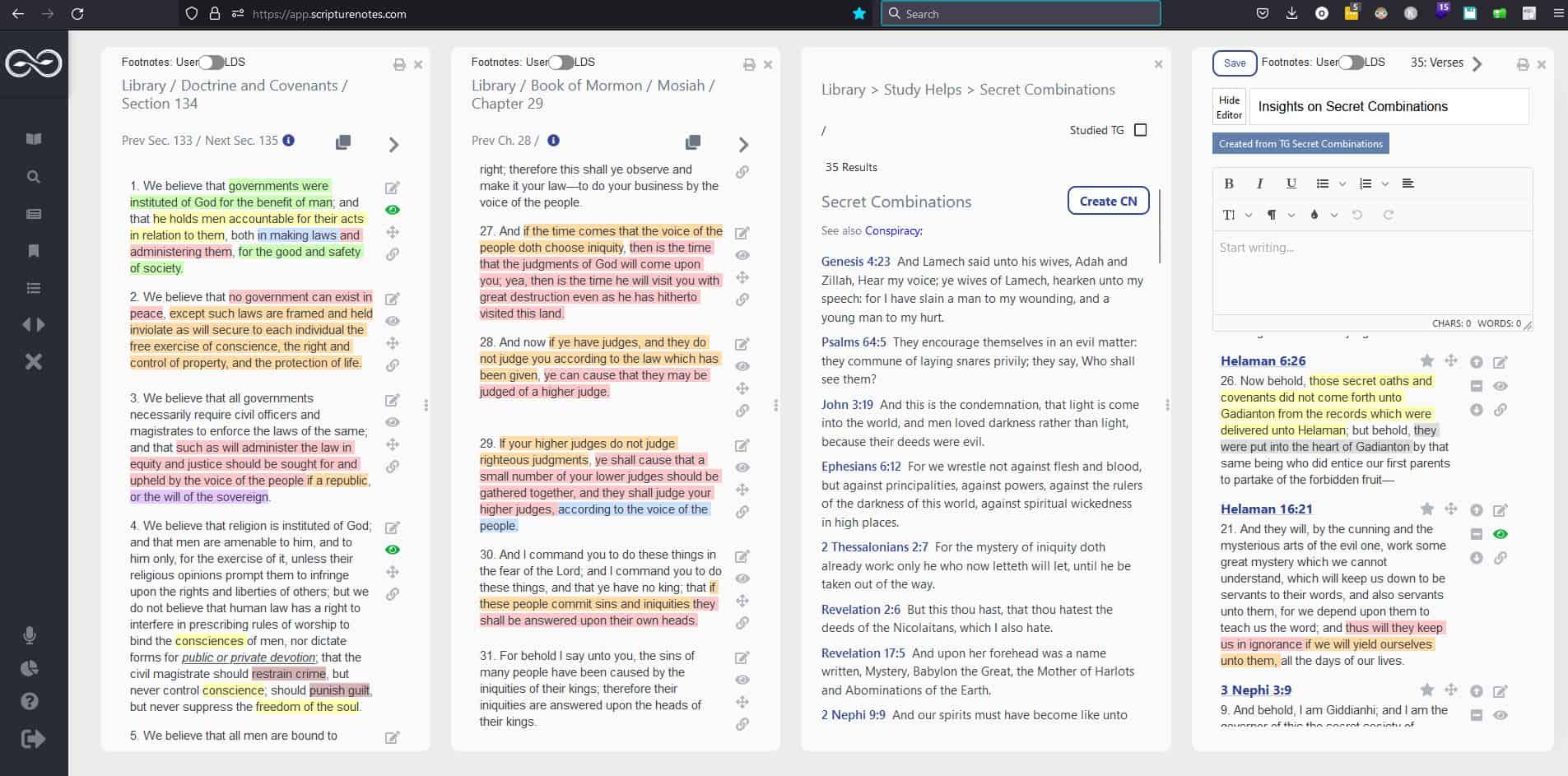The width and height of the screenshot is (1568, 776).
Task: Toggle the green eye on Helaman 16:21
Action: click(x=1501, y=534)
